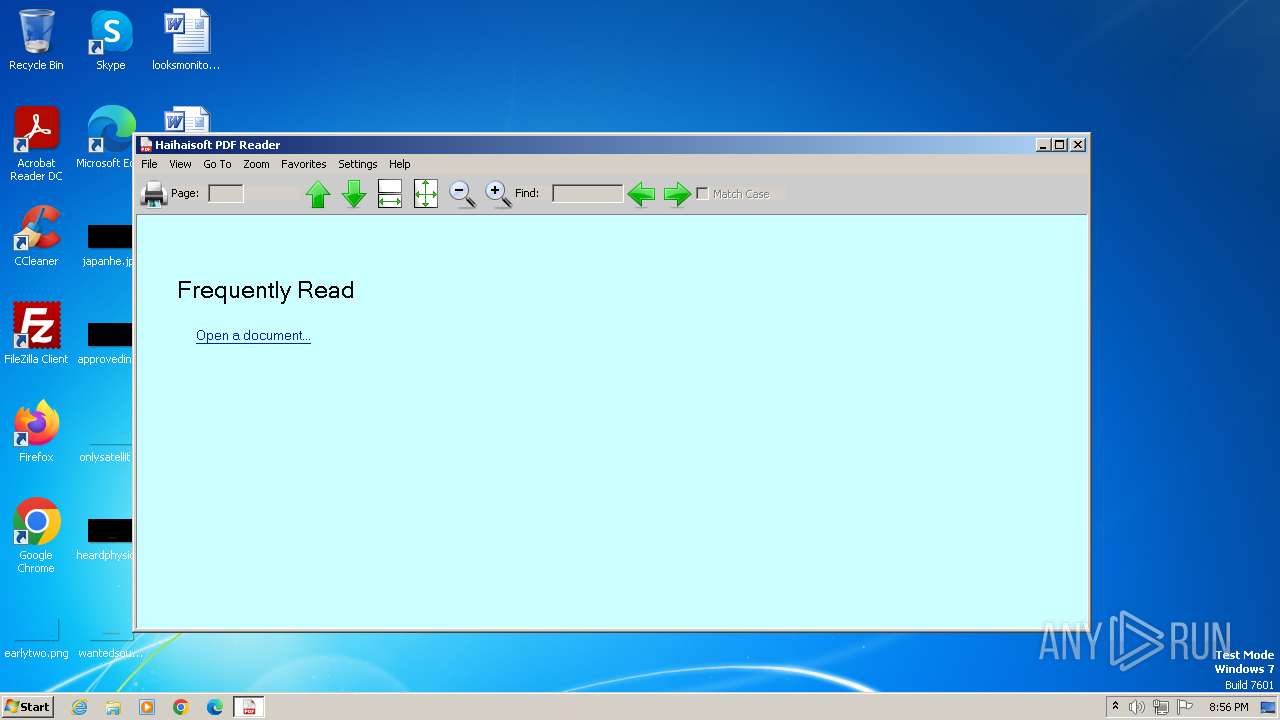The image size is (1280, 720).
Task: Select the Fit Width view icon
Action: coord(390,194)
